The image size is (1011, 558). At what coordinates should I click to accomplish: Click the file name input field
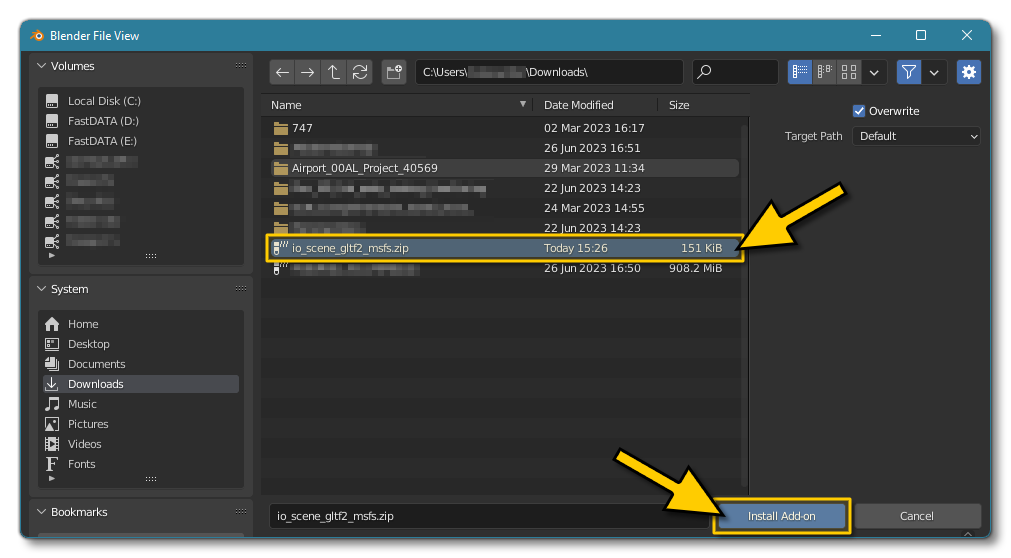[489, 516]
